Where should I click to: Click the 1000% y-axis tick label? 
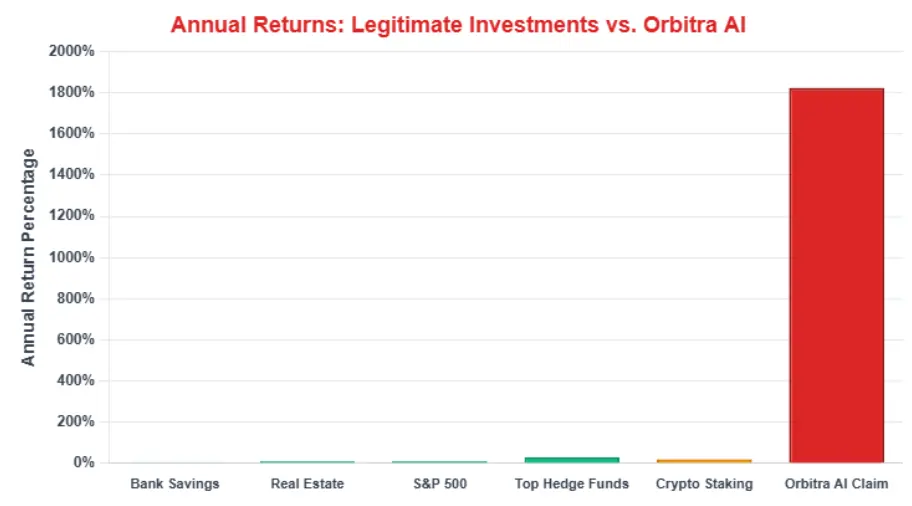72,257
